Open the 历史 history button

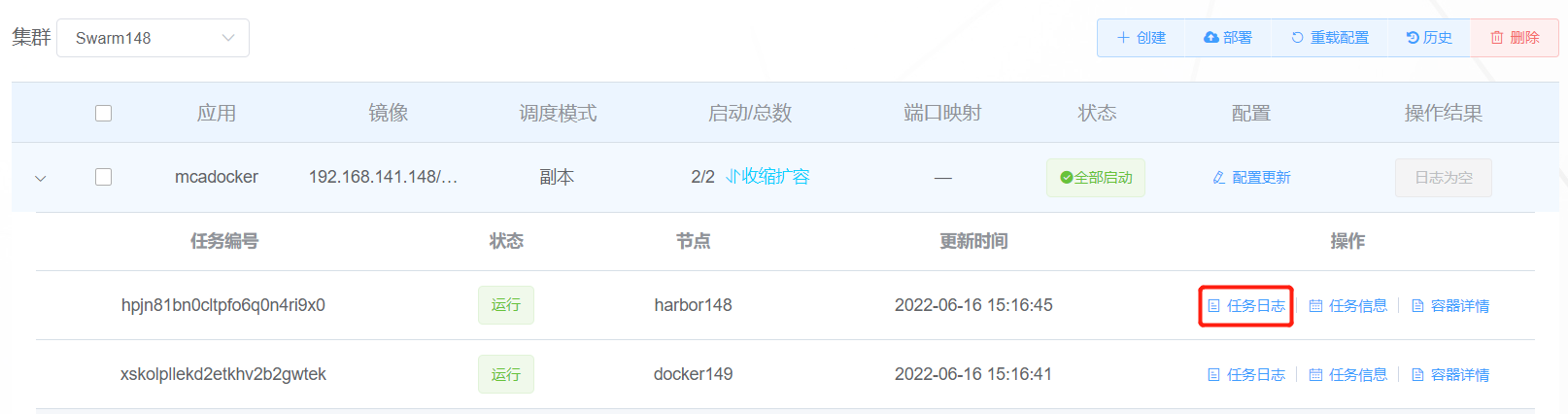(1429, 38)
